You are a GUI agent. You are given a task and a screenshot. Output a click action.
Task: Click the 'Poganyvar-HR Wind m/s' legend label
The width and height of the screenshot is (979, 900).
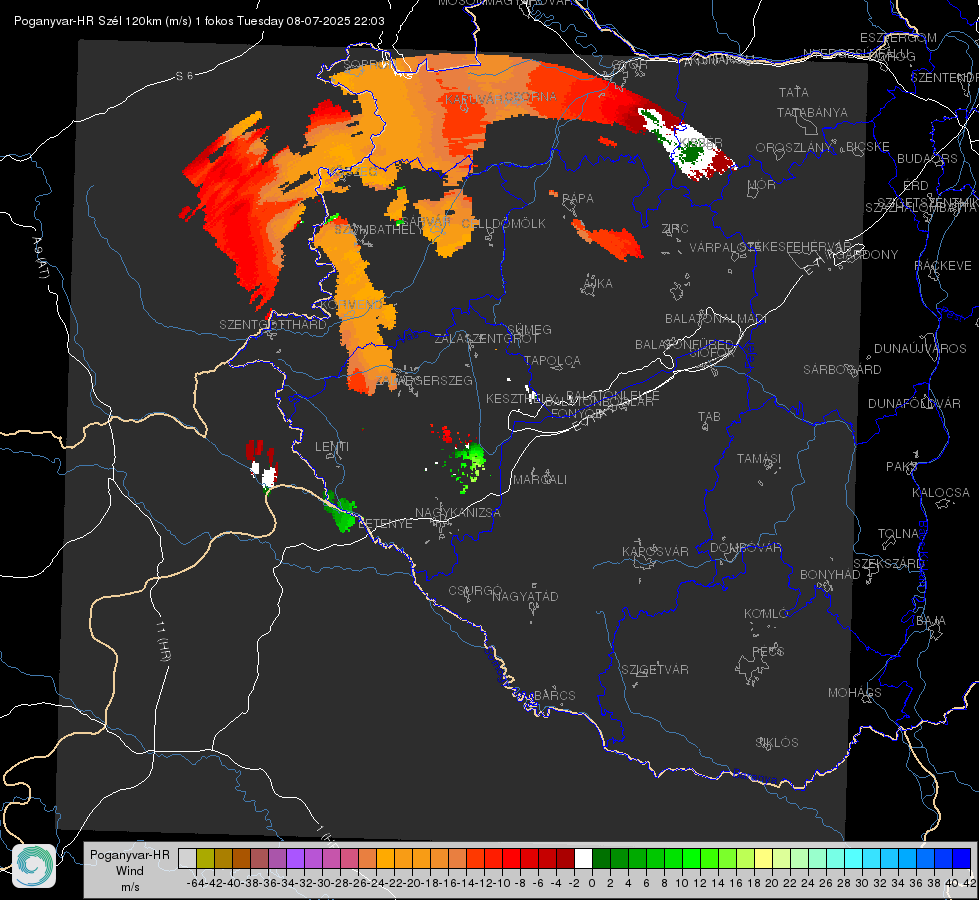130,871
